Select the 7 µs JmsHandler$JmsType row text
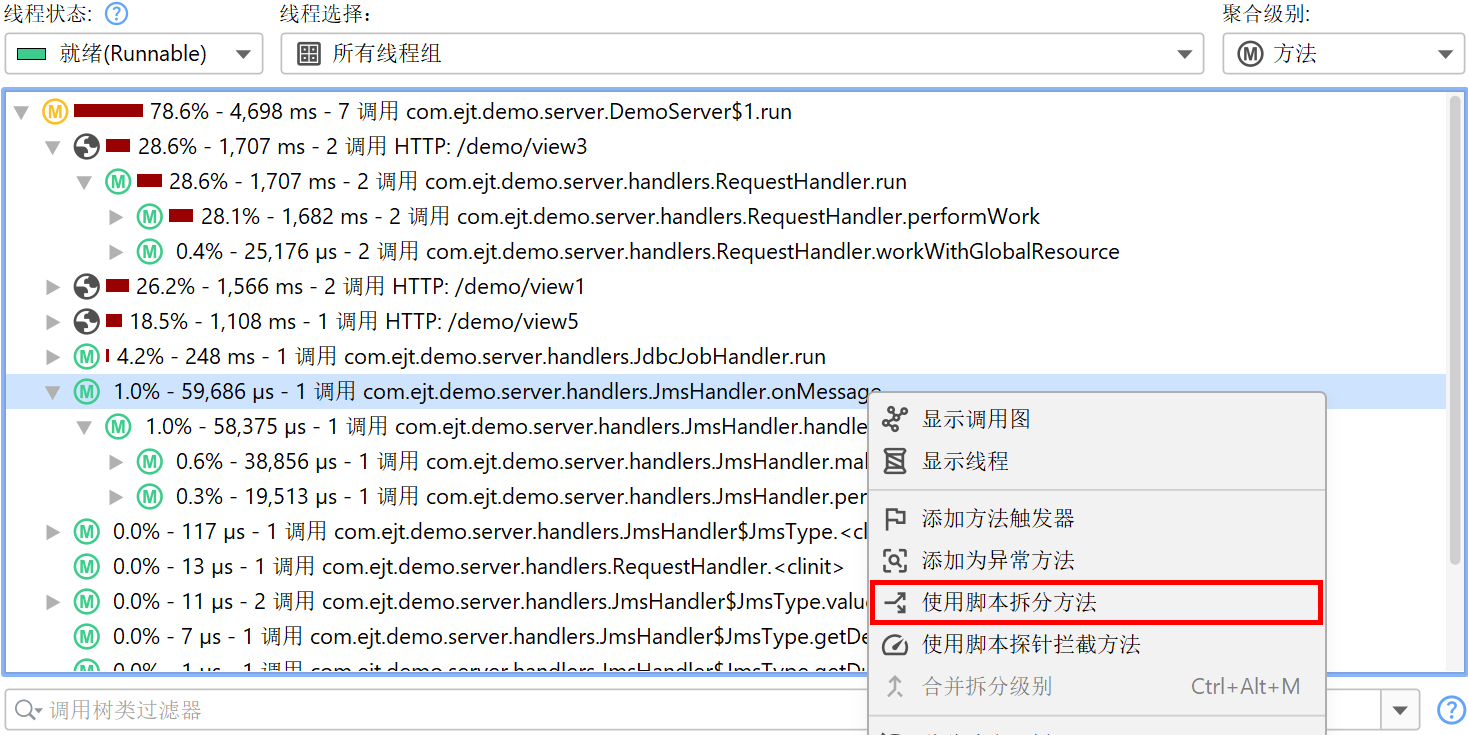The image size is (1468, 735). tap(489, 636)
